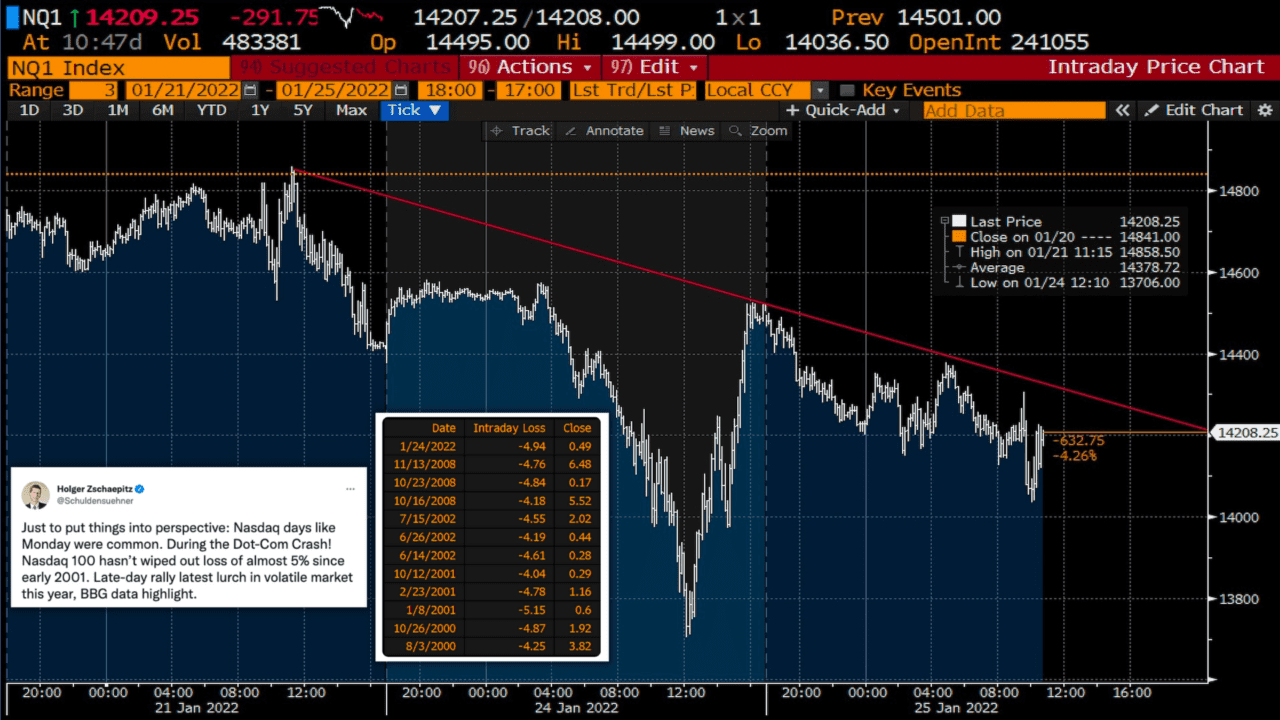Enable the Key Events checkbox
Viewport: 1280px width, 720px height.
coord(847,90)
